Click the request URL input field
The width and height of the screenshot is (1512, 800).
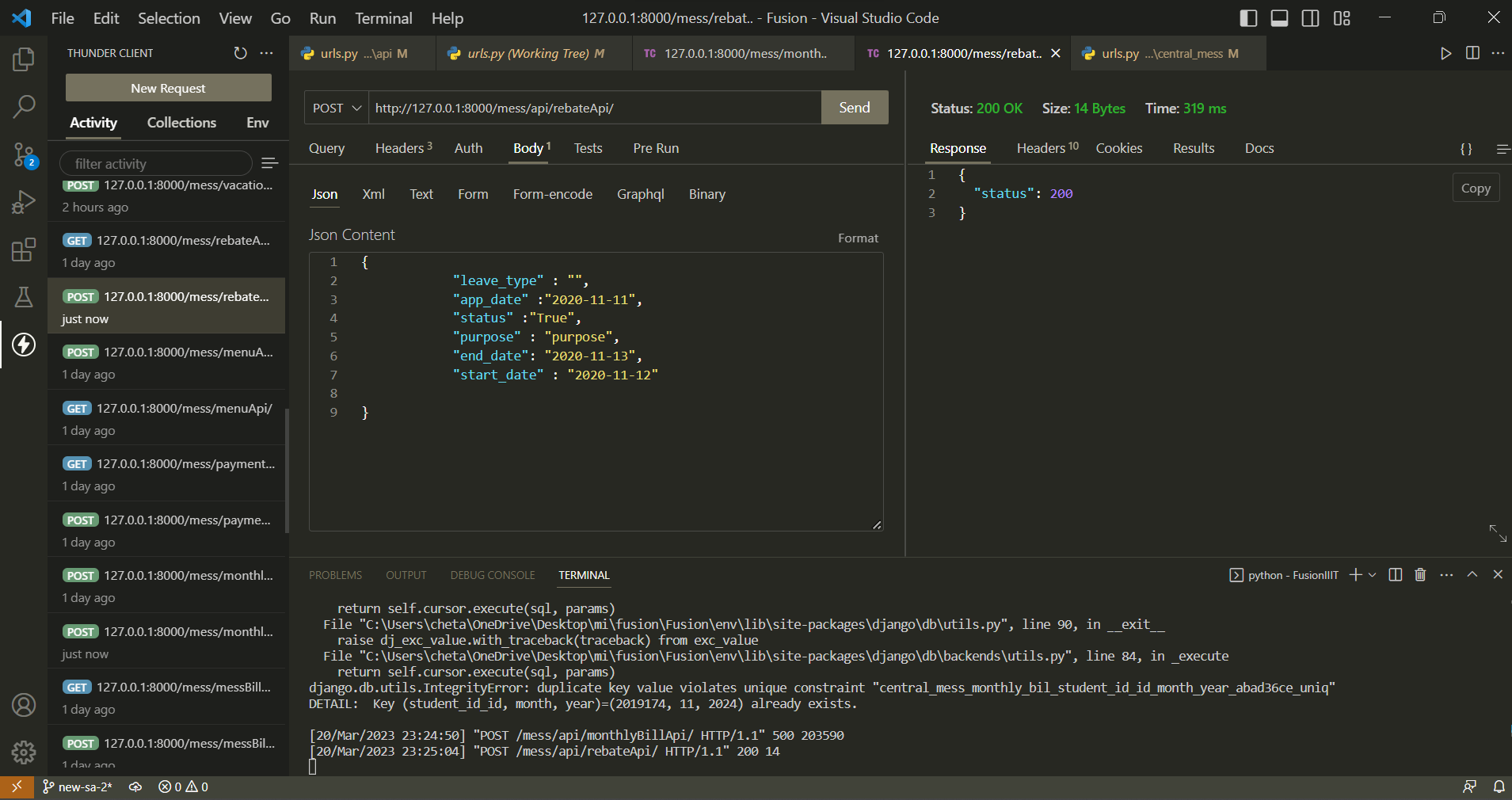pos(594,108)
